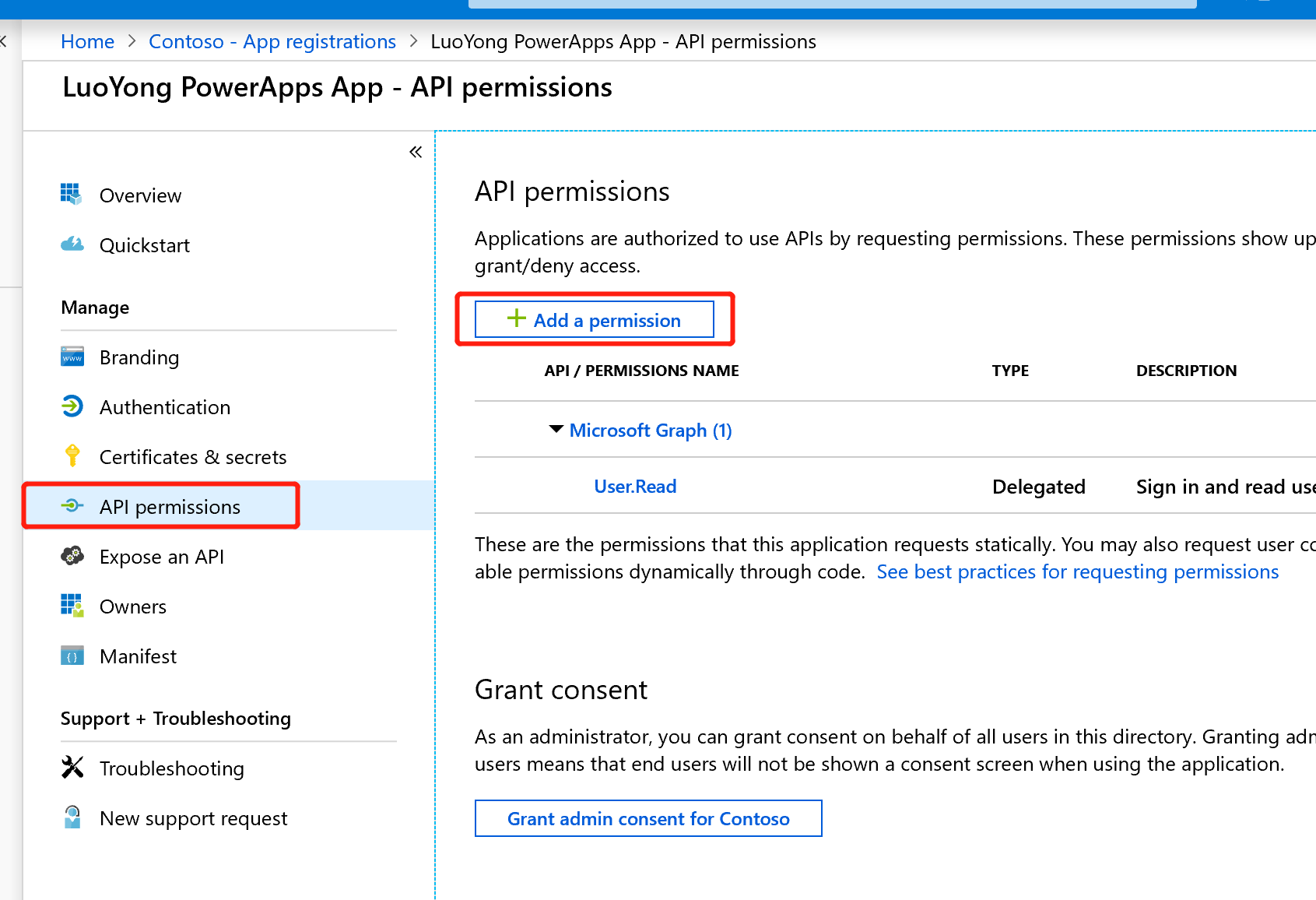Viewport: 1316px width, 900px height.
Task: Click the current breadcrumb LuoYong PowerApps App - API permissions
Action: (x=623, y=41)
